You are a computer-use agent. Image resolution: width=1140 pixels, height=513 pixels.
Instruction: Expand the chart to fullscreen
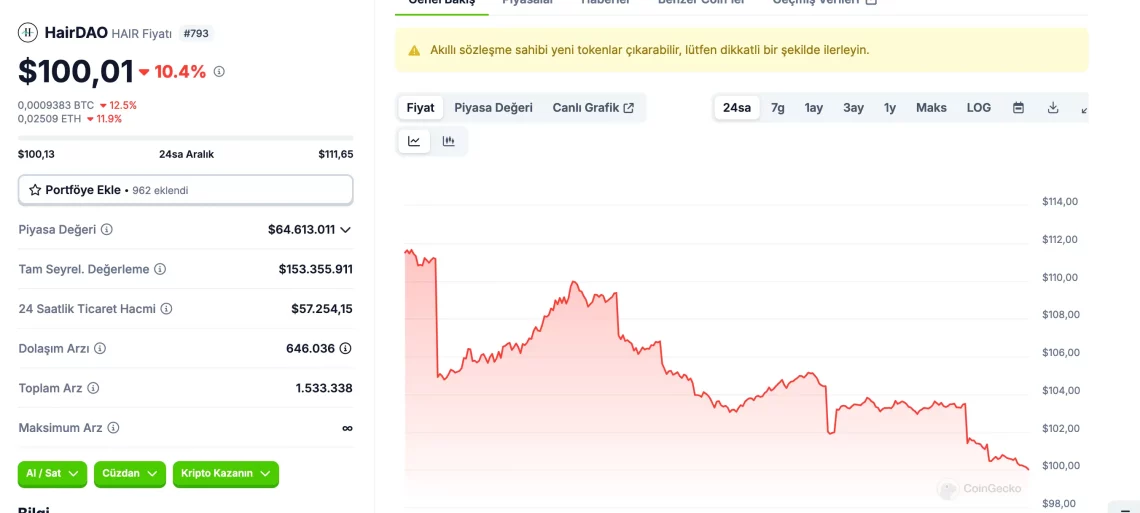click(1084, 108)
